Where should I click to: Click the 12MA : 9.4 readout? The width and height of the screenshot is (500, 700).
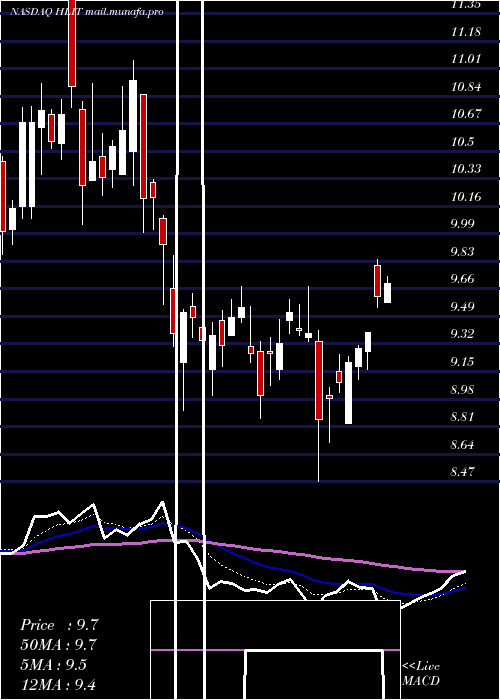click(x=58, y=684)
